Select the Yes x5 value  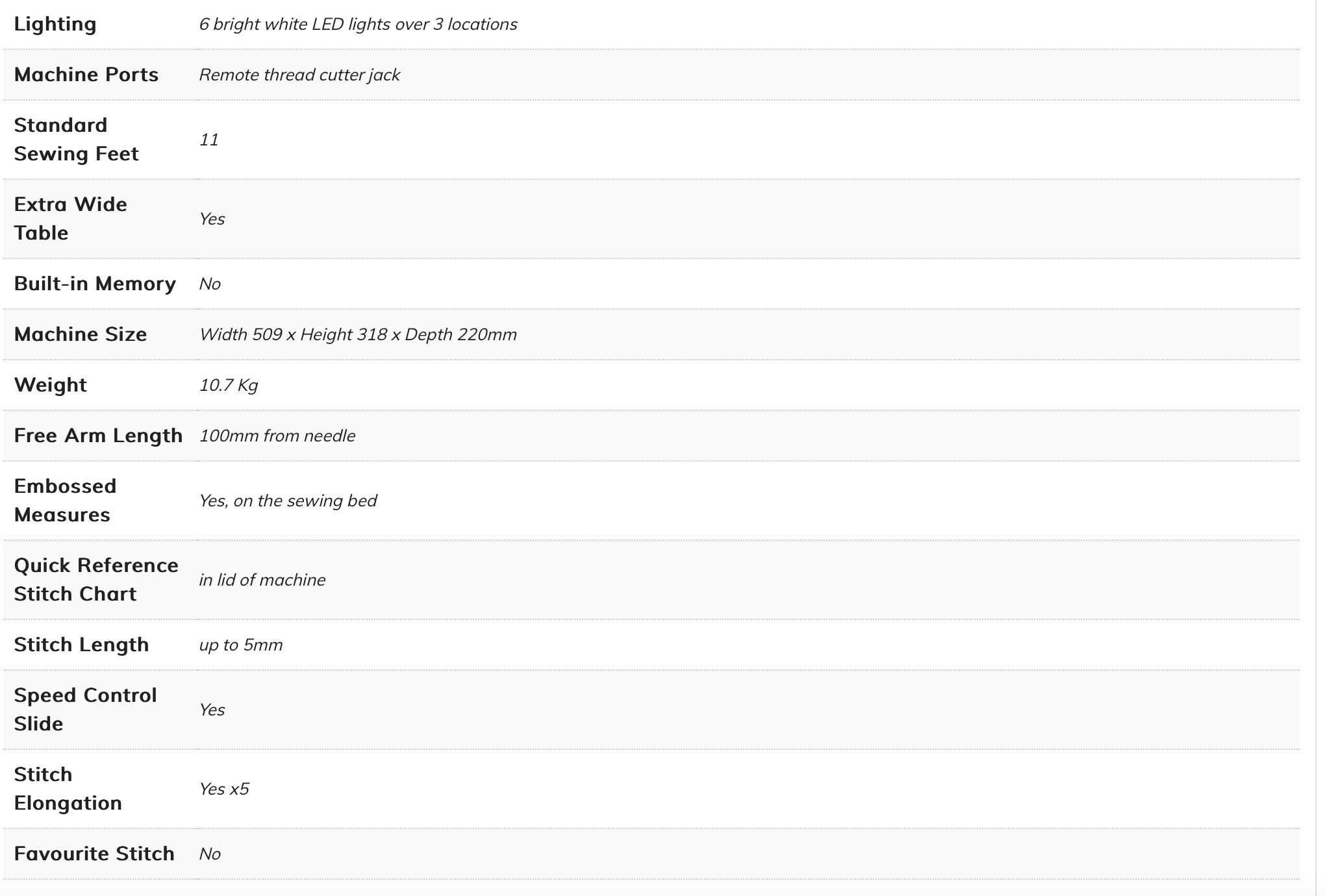tap(224, 789)
